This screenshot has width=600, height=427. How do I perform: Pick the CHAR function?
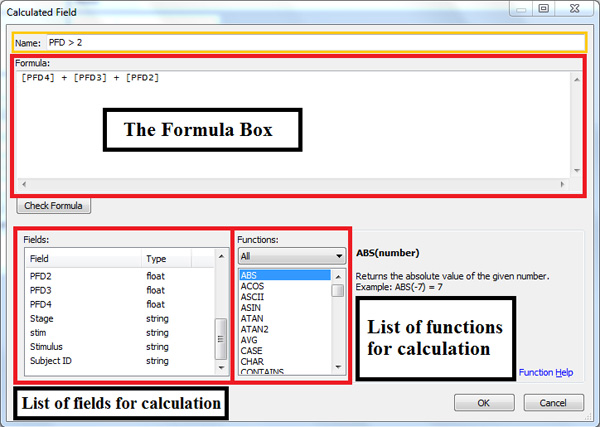[x=285, y=361]
